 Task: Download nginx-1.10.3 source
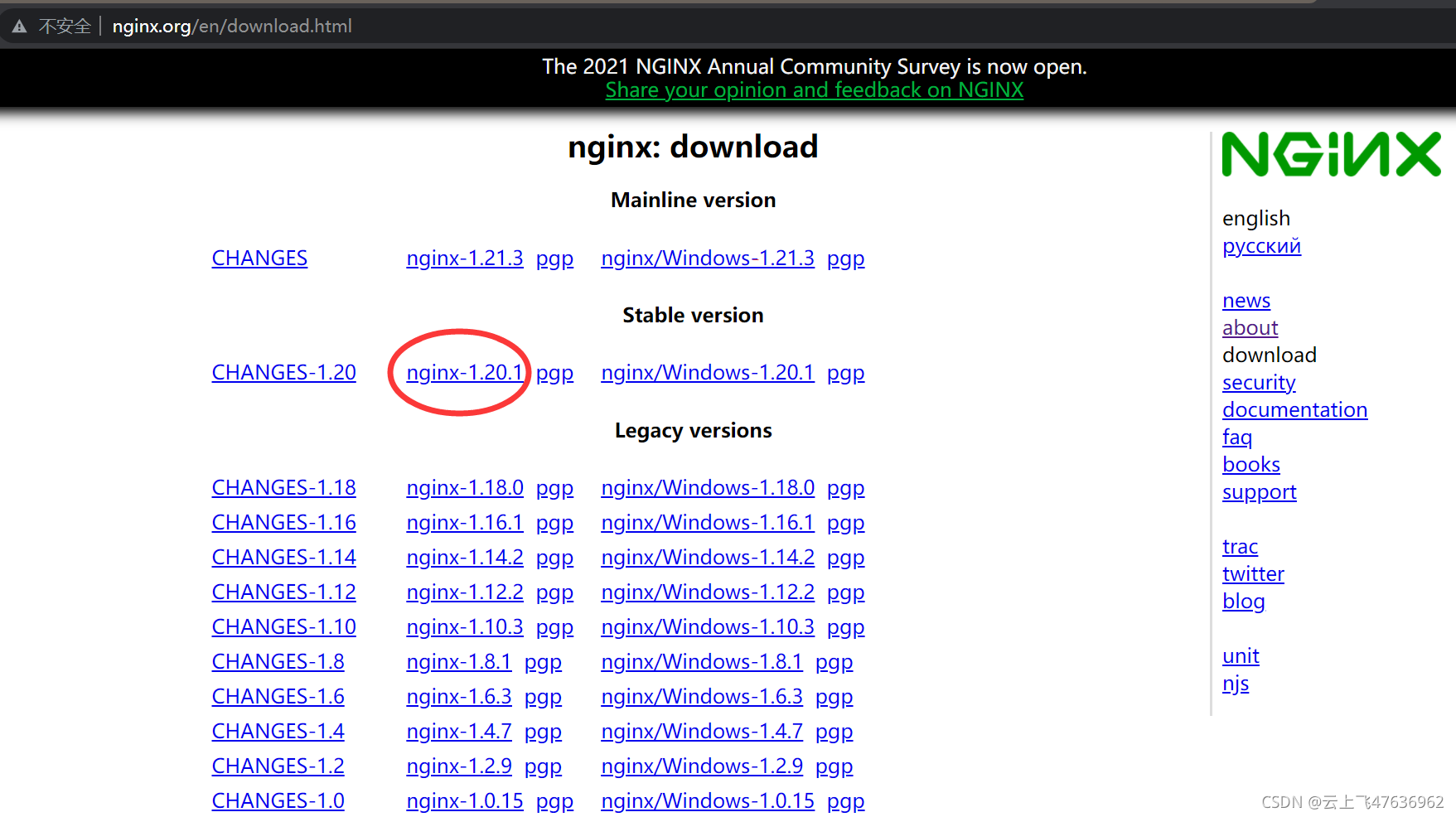coord(465,627)
